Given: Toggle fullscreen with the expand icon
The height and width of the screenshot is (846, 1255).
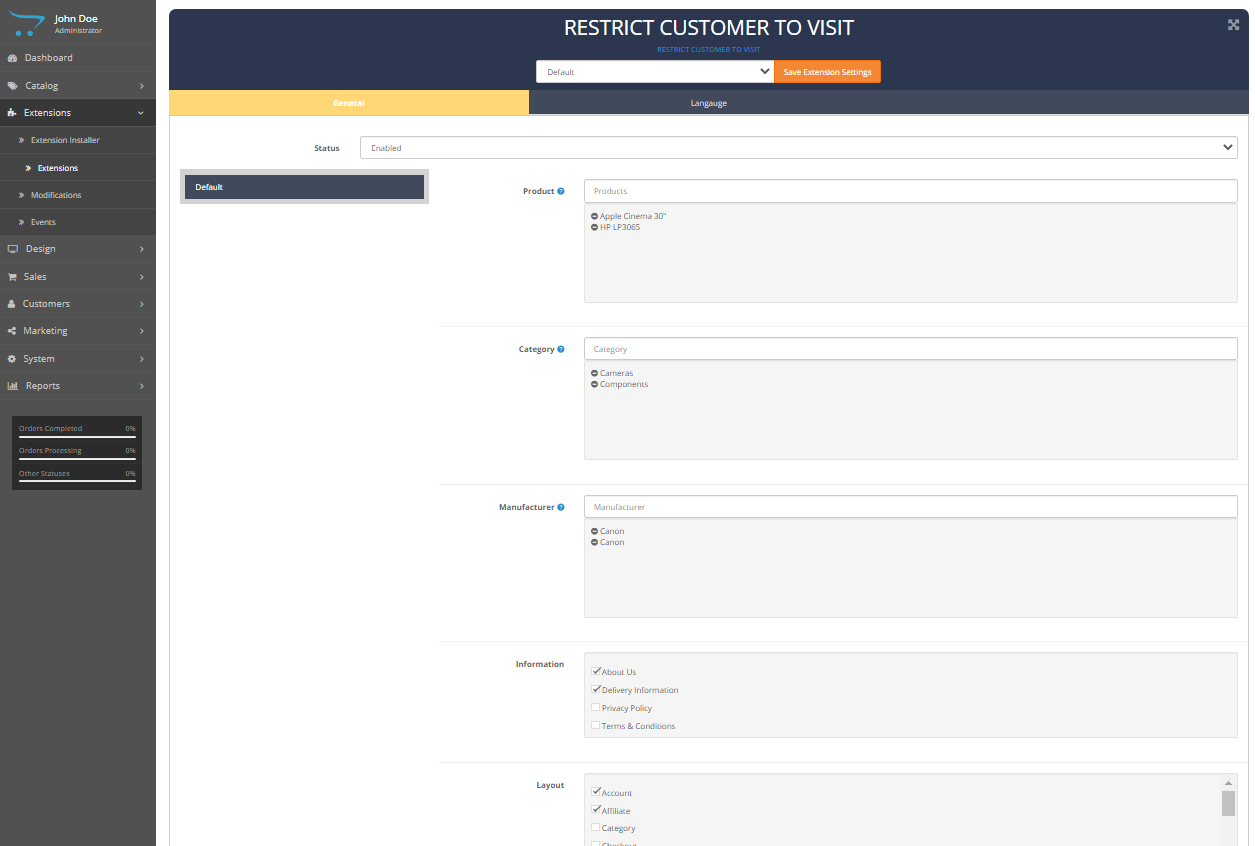Looking at the screenshot, I should tap(1233, 25).
